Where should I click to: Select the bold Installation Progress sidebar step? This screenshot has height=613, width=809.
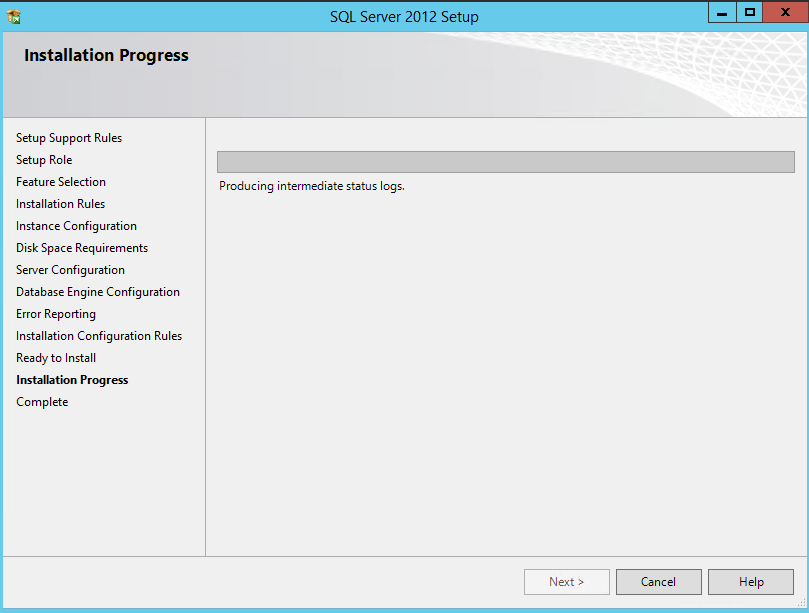coord(72,380)
